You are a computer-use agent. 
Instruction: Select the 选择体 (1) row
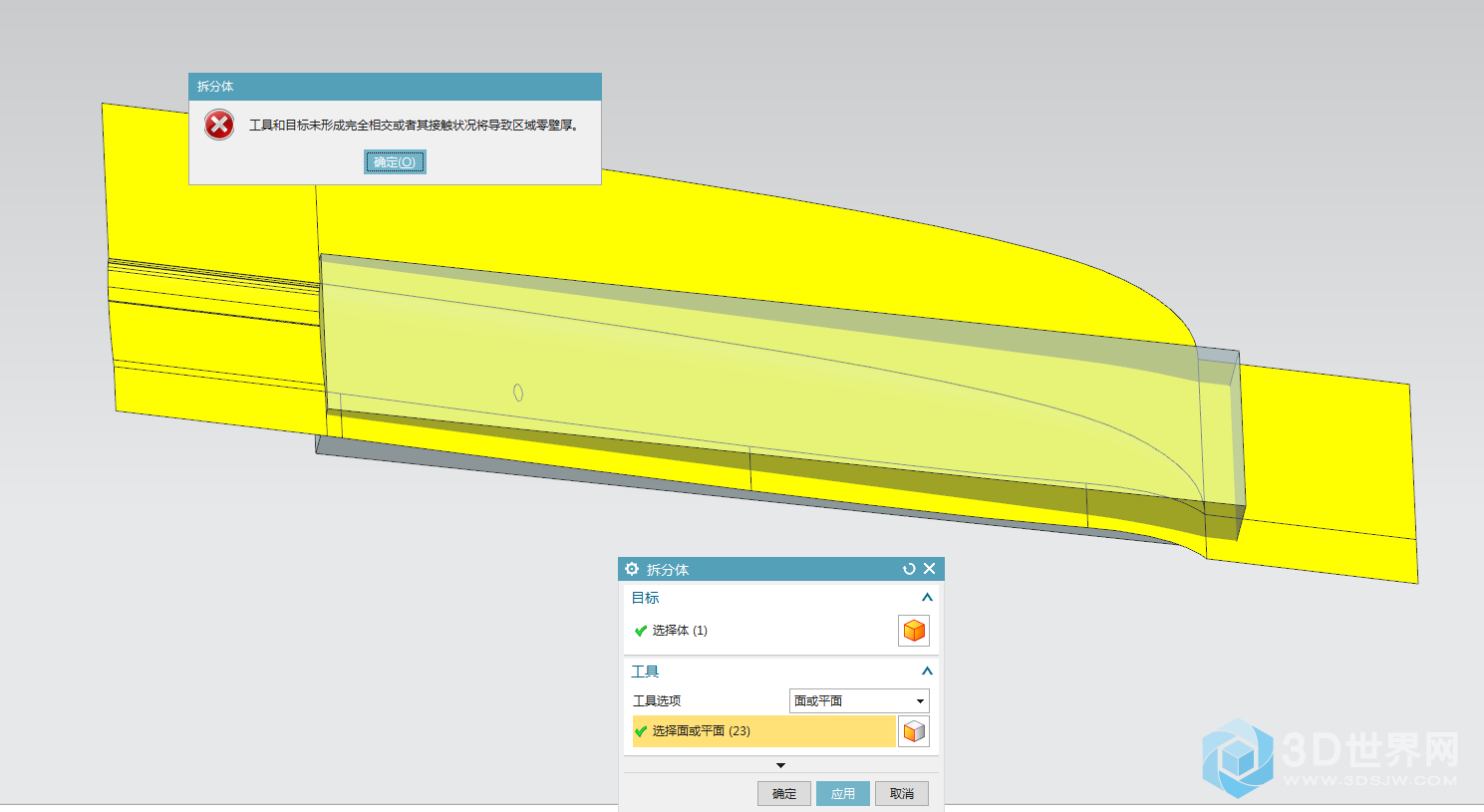click(764, 631)
